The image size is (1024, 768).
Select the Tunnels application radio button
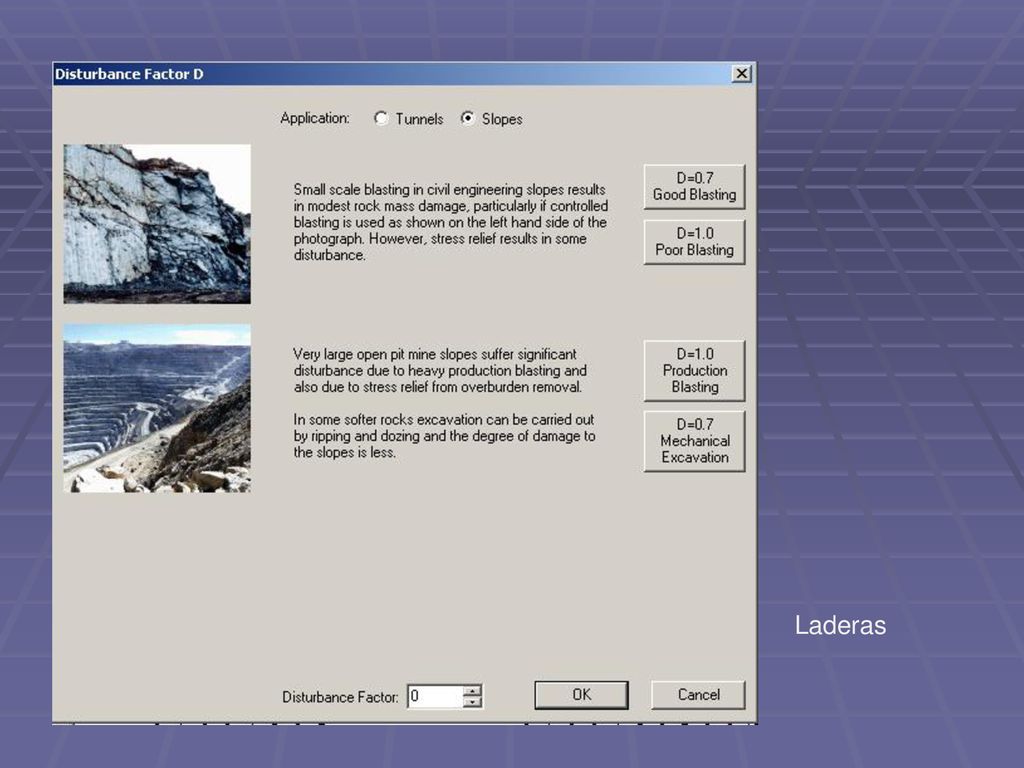click(381, 119)
